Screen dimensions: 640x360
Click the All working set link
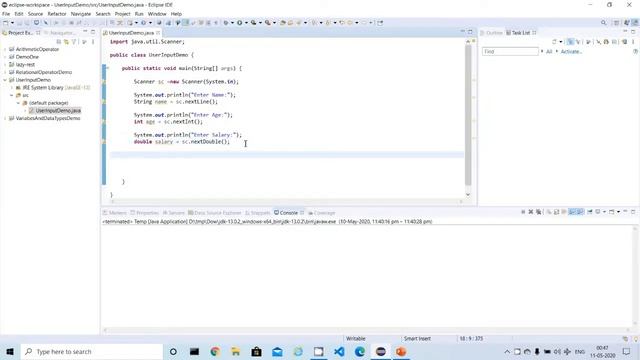click(x=549, y=51)
